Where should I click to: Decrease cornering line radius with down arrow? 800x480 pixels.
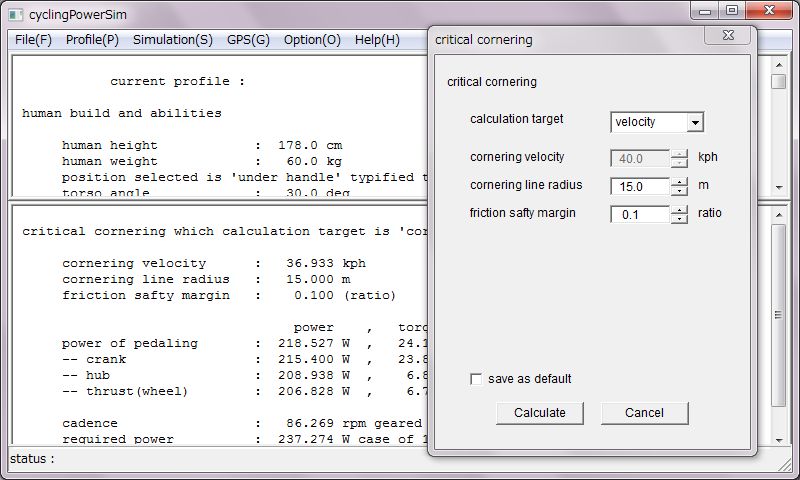[679, 191]
